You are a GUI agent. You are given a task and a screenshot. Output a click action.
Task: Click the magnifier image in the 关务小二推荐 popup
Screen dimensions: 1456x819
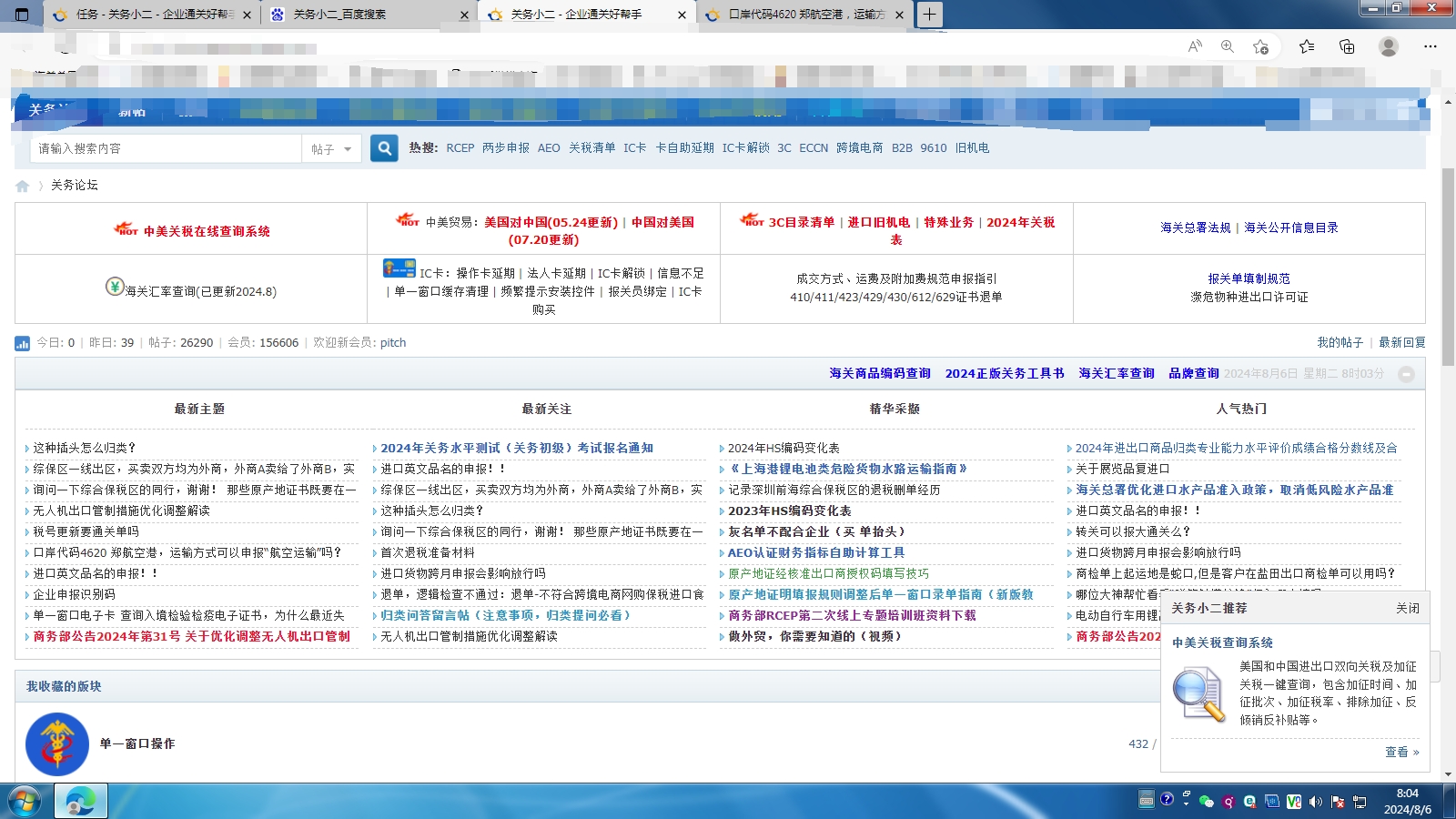1199,694
